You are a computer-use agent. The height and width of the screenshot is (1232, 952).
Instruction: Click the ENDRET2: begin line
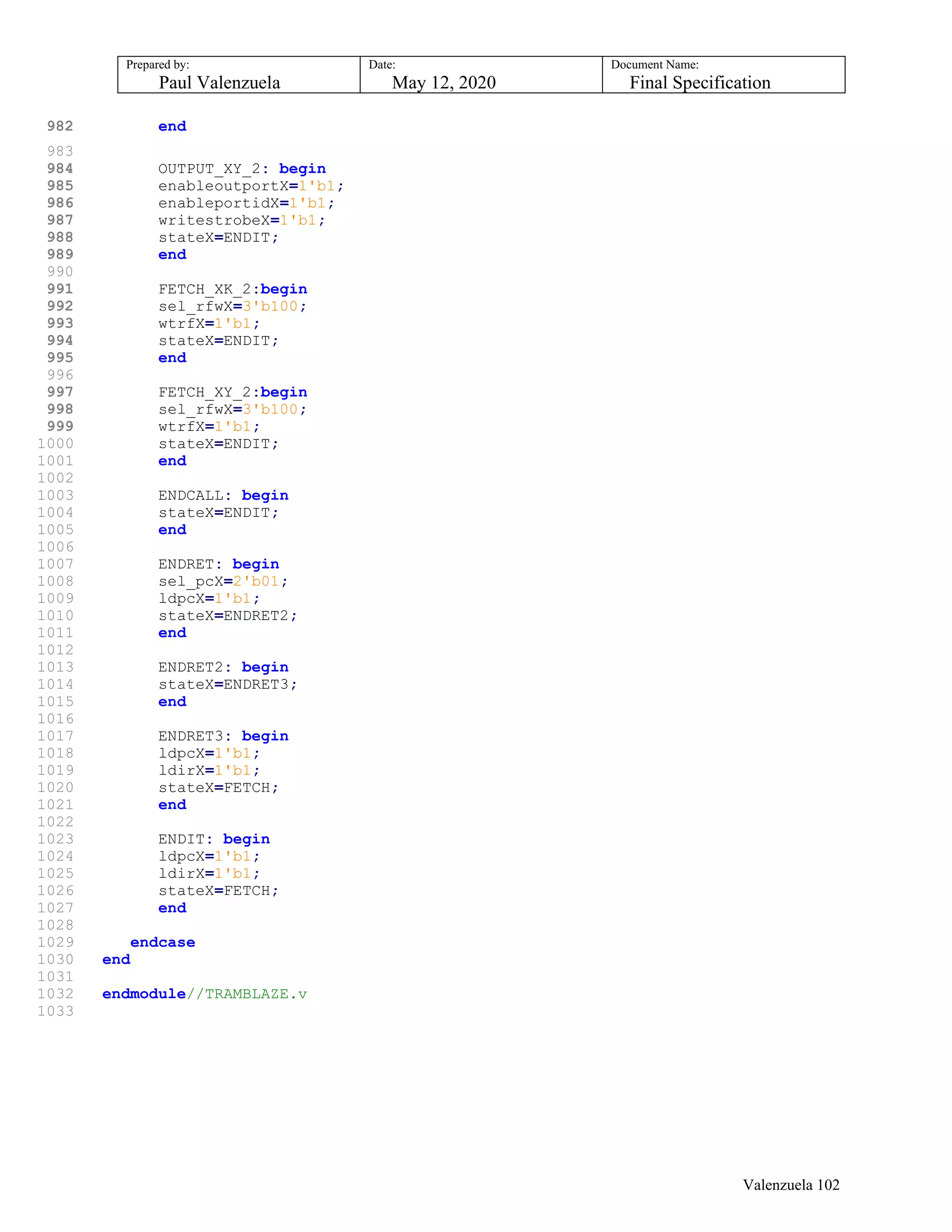pos(223,667)
